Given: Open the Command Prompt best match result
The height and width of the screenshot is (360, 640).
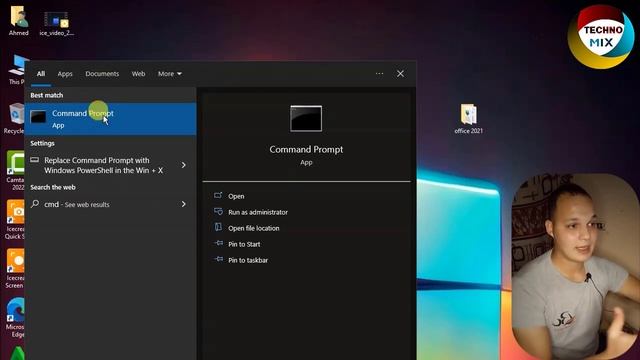Looking at the screenshot, I should 110,119.
